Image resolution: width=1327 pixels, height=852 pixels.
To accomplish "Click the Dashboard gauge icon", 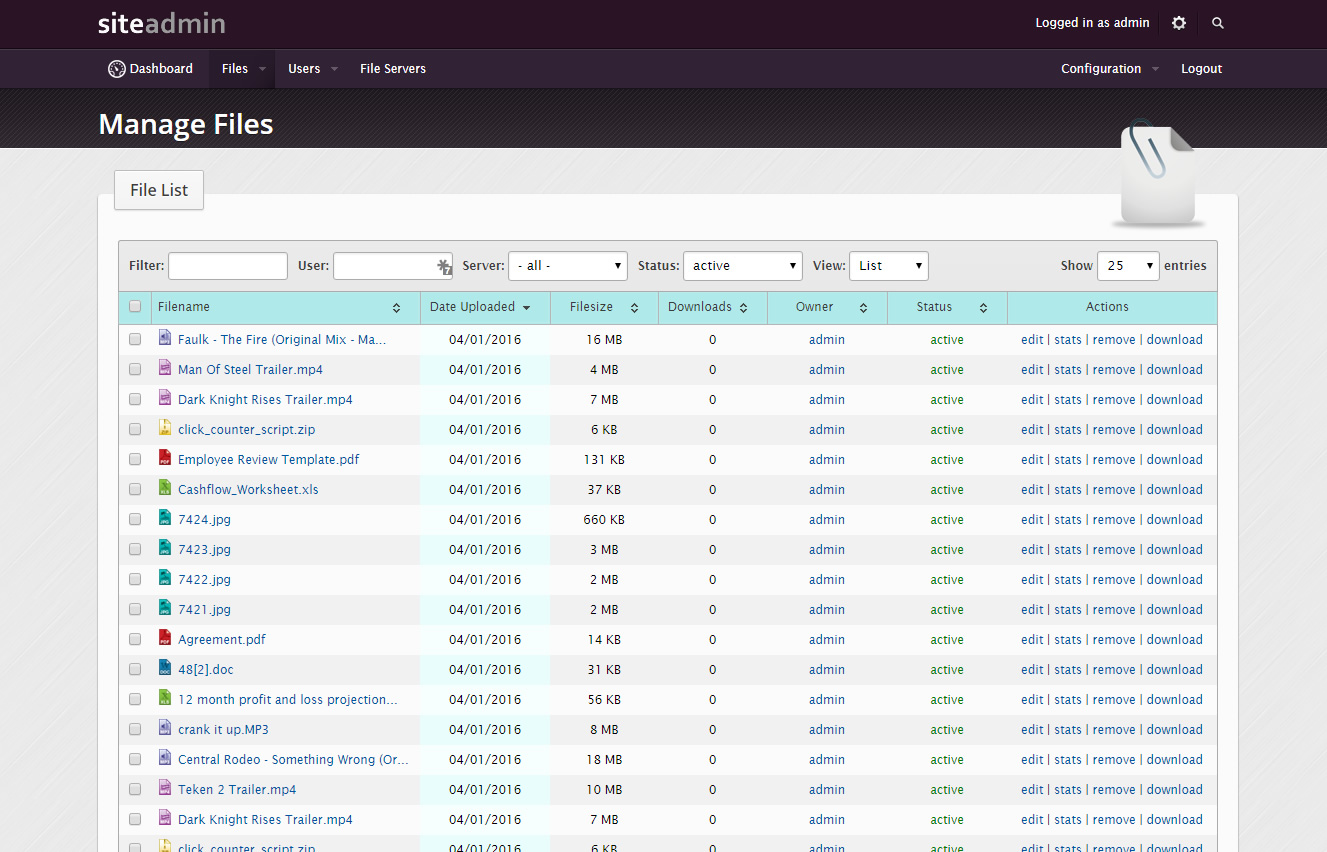I will coord(116,69).
